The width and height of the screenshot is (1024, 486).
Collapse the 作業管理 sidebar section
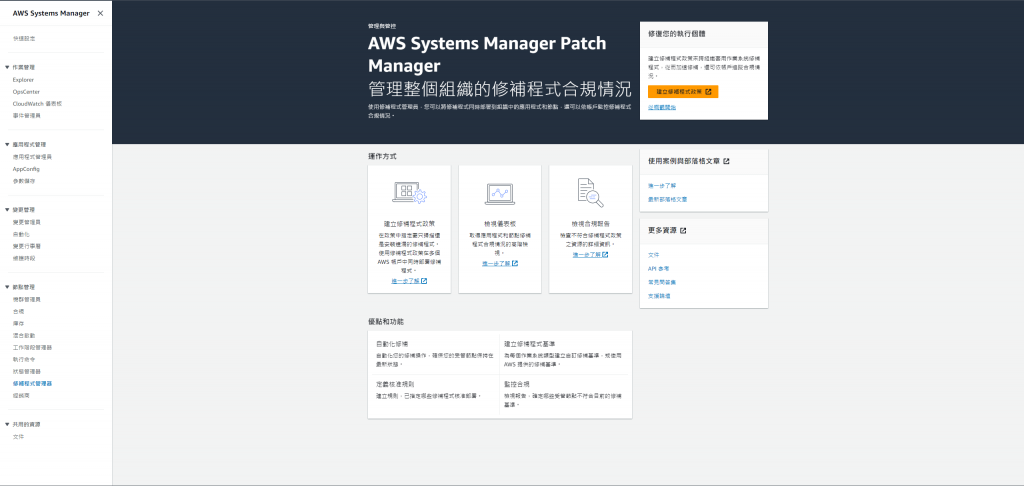pos(7,67)
